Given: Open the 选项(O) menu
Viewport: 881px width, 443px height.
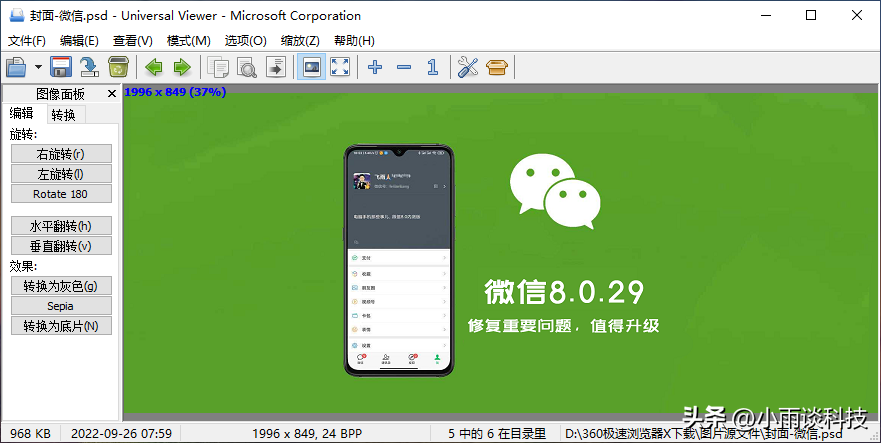Looking at the screenshot, I should [246, 40].
